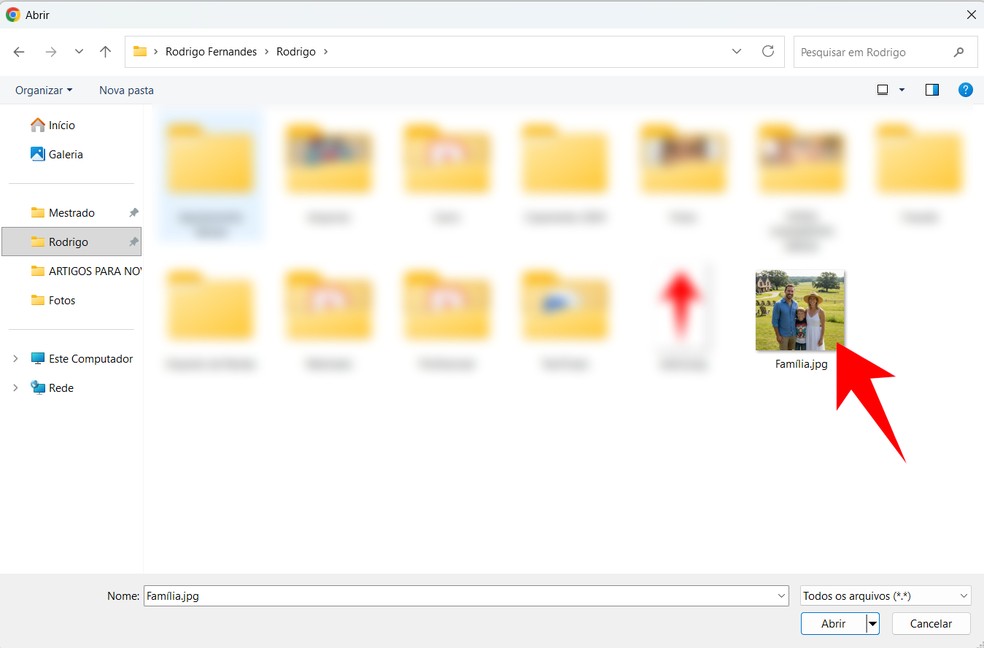The width and height of the screenshot is (984, 648).
Task: Click Rodrigo in the breadcrumb path
Action: (296, 52)
